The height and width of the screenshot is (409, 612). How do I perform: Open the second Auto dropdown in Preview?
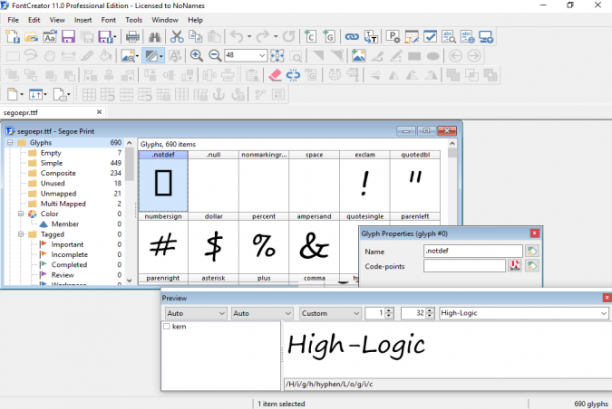click(x=262, y=313)
